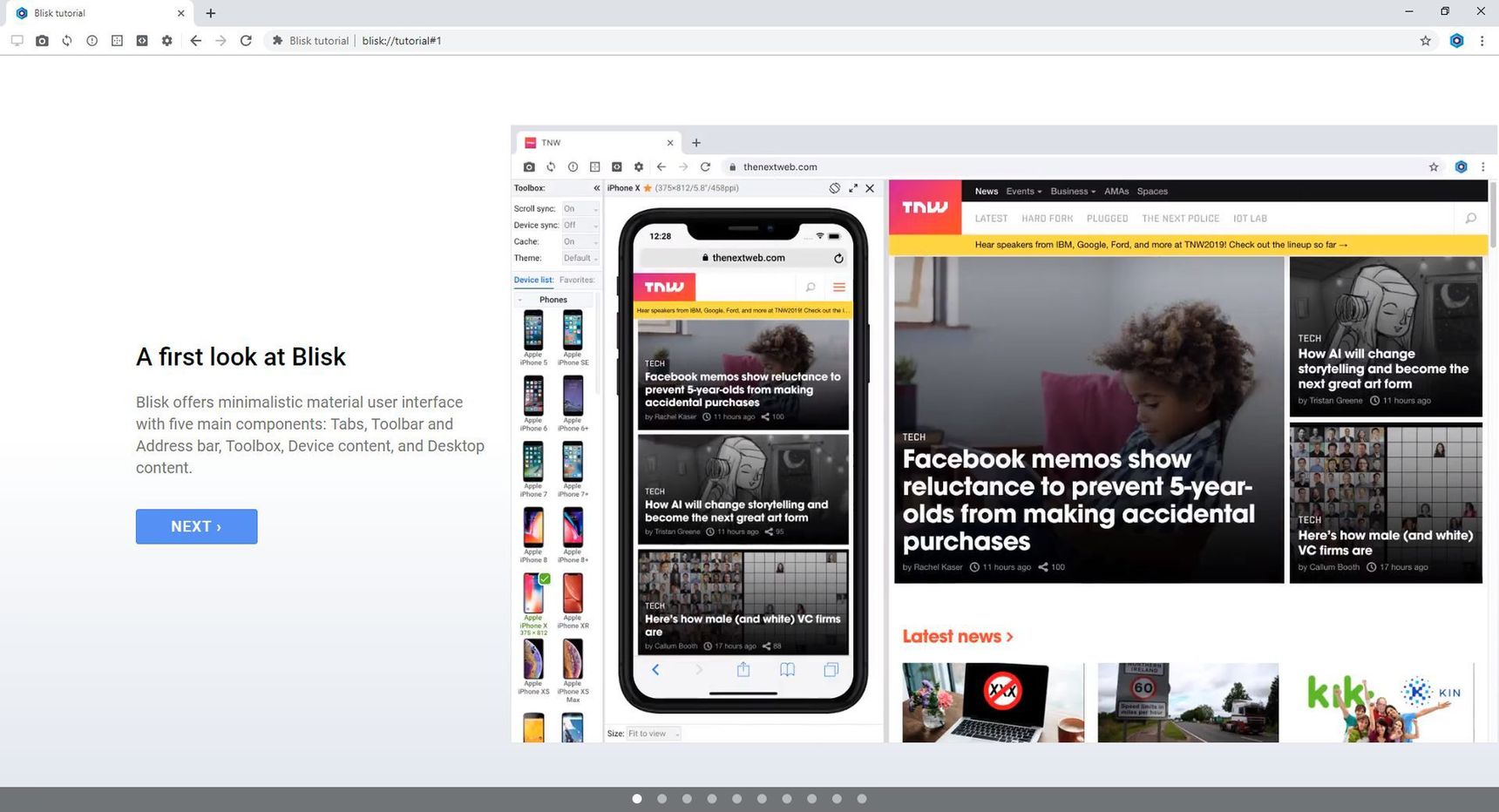Expand the Events menu on TNW page
The width and height of the screenshot is (1499, 812).
1024,192
